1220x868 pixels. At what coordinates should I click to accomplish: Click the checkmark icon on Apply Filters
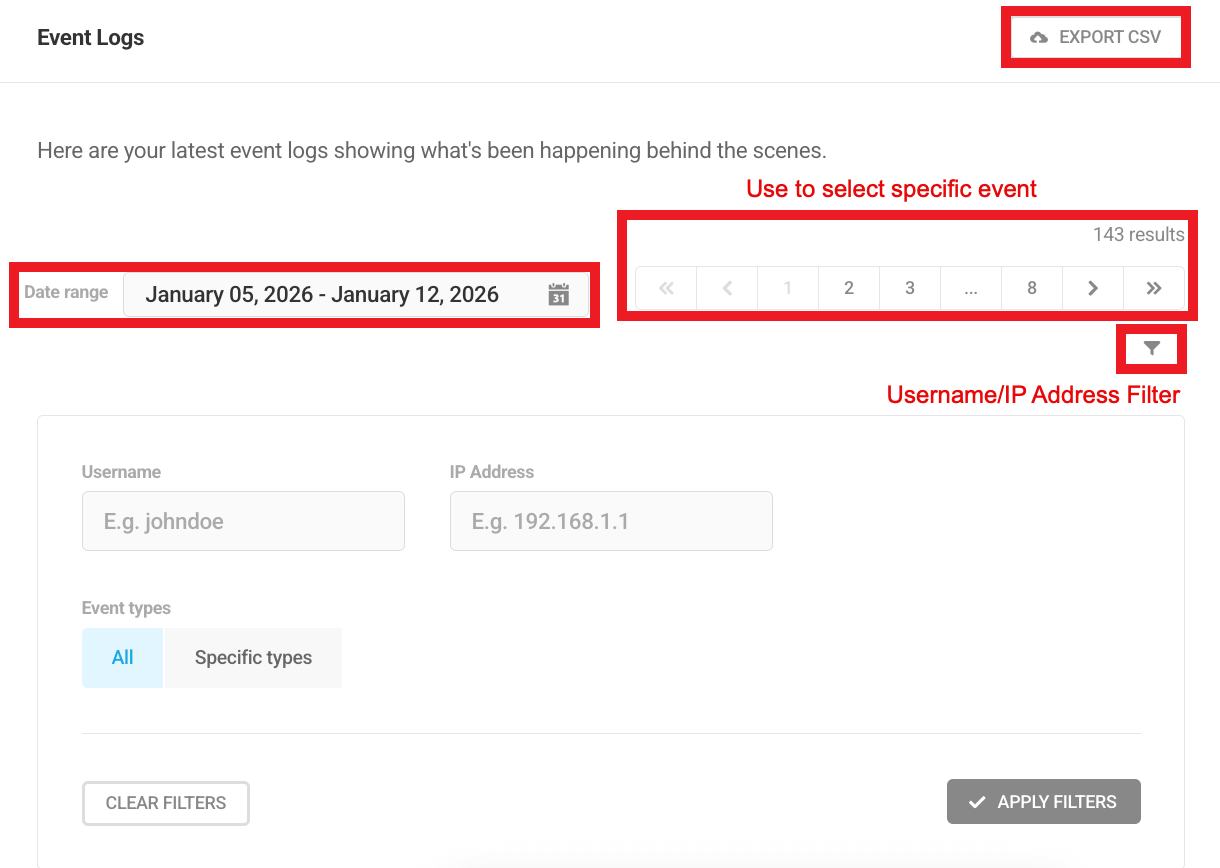(977, 801)
